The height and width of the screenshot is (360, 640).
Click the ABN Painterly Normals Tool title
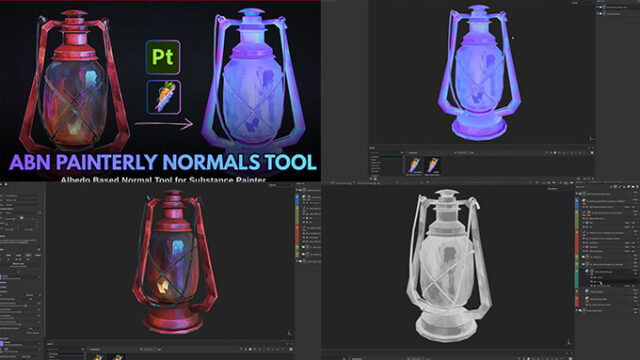coord(163,162)
